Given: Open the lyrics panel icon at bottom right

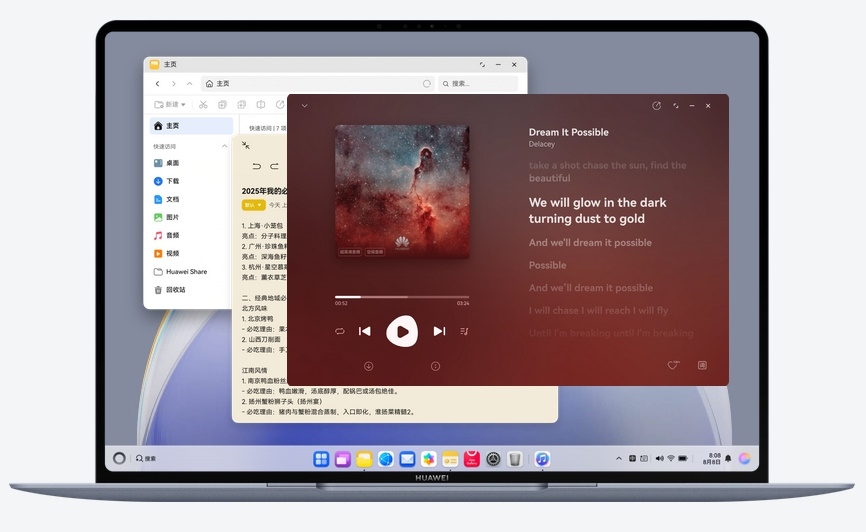Looking at the screenshot, I should (x=702, y=365).
